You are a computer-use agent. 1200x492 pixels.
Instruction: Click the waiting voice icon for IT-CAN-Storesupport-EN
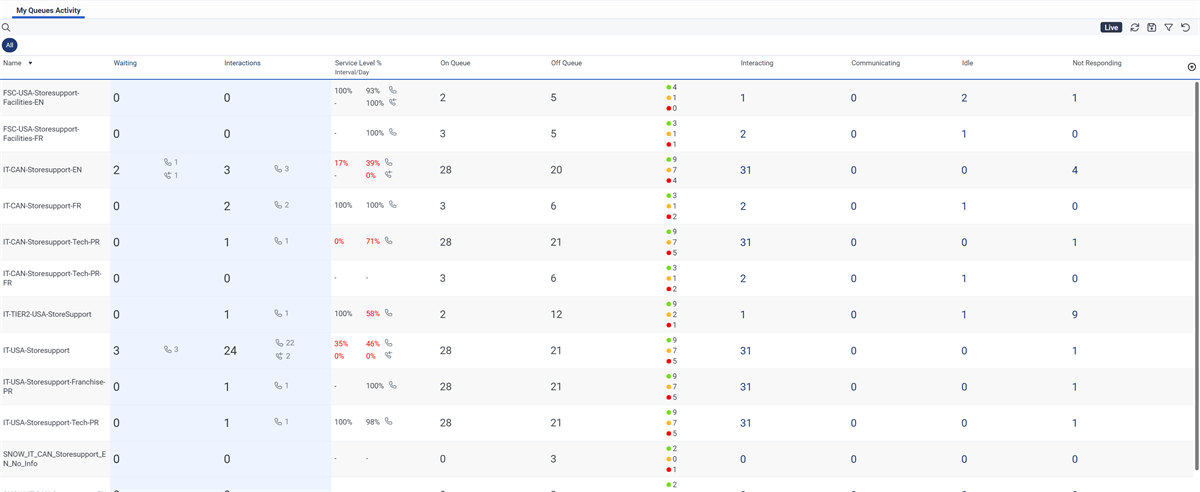coord(168,162)
